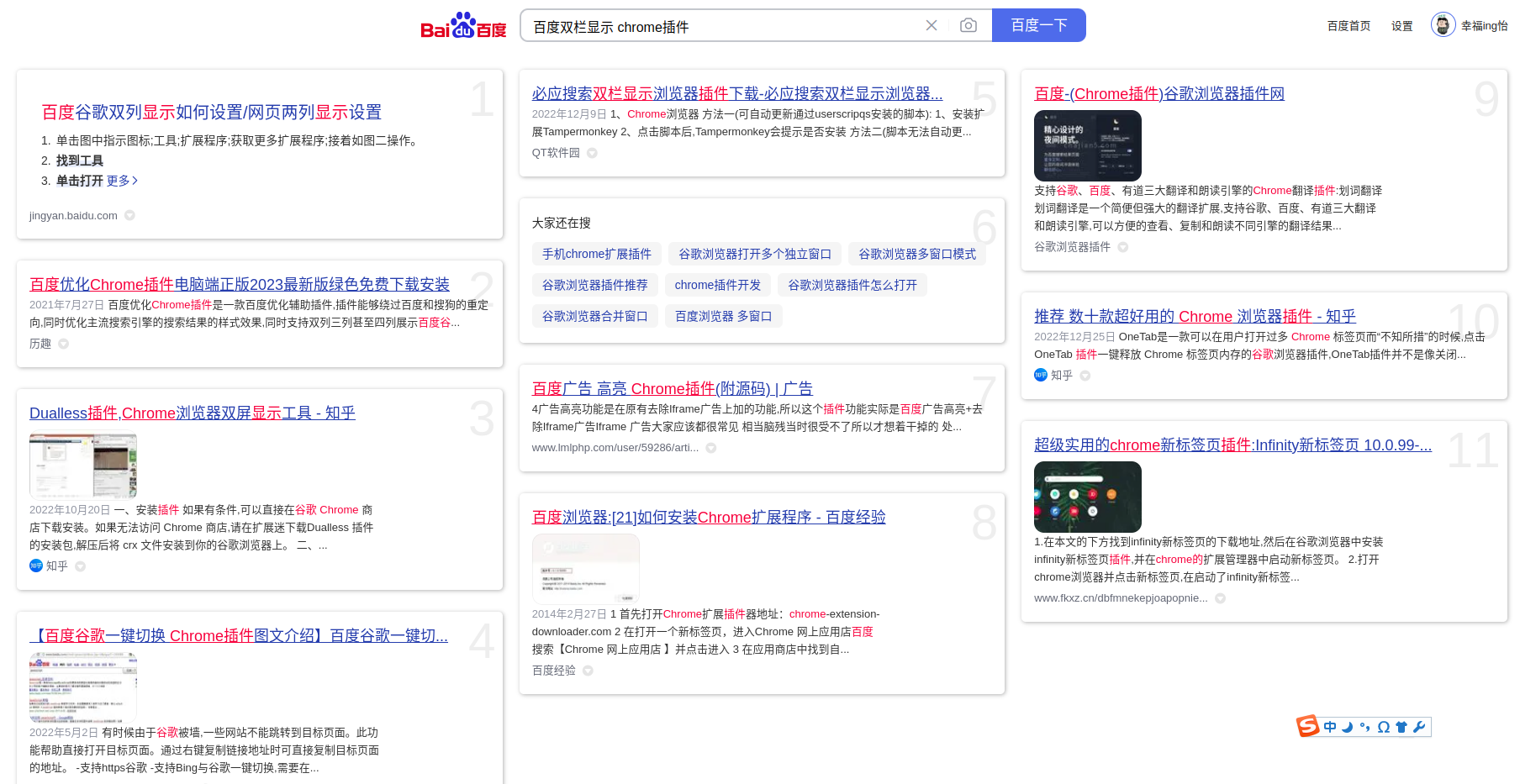
Task: Focus the Baidu search input field
Action: click(723, 25)
